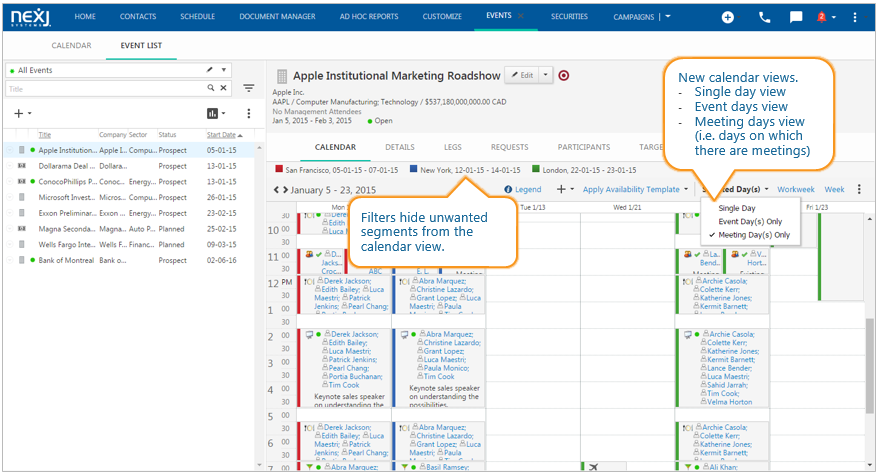Open the chat message icon in header
The image size is (878, 474).
click(x=796, y=17)
